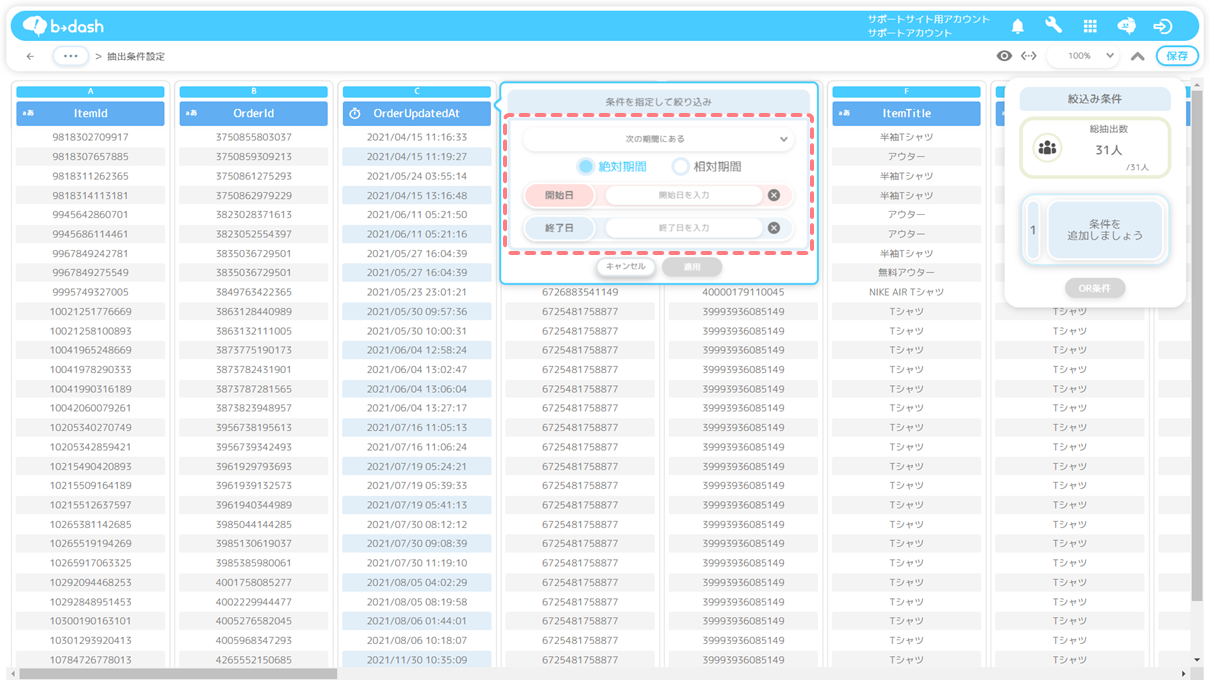Select the OrderUpdatedAt column header
The height and width of the screenshot is (680, 1210).
pos(416,114)
